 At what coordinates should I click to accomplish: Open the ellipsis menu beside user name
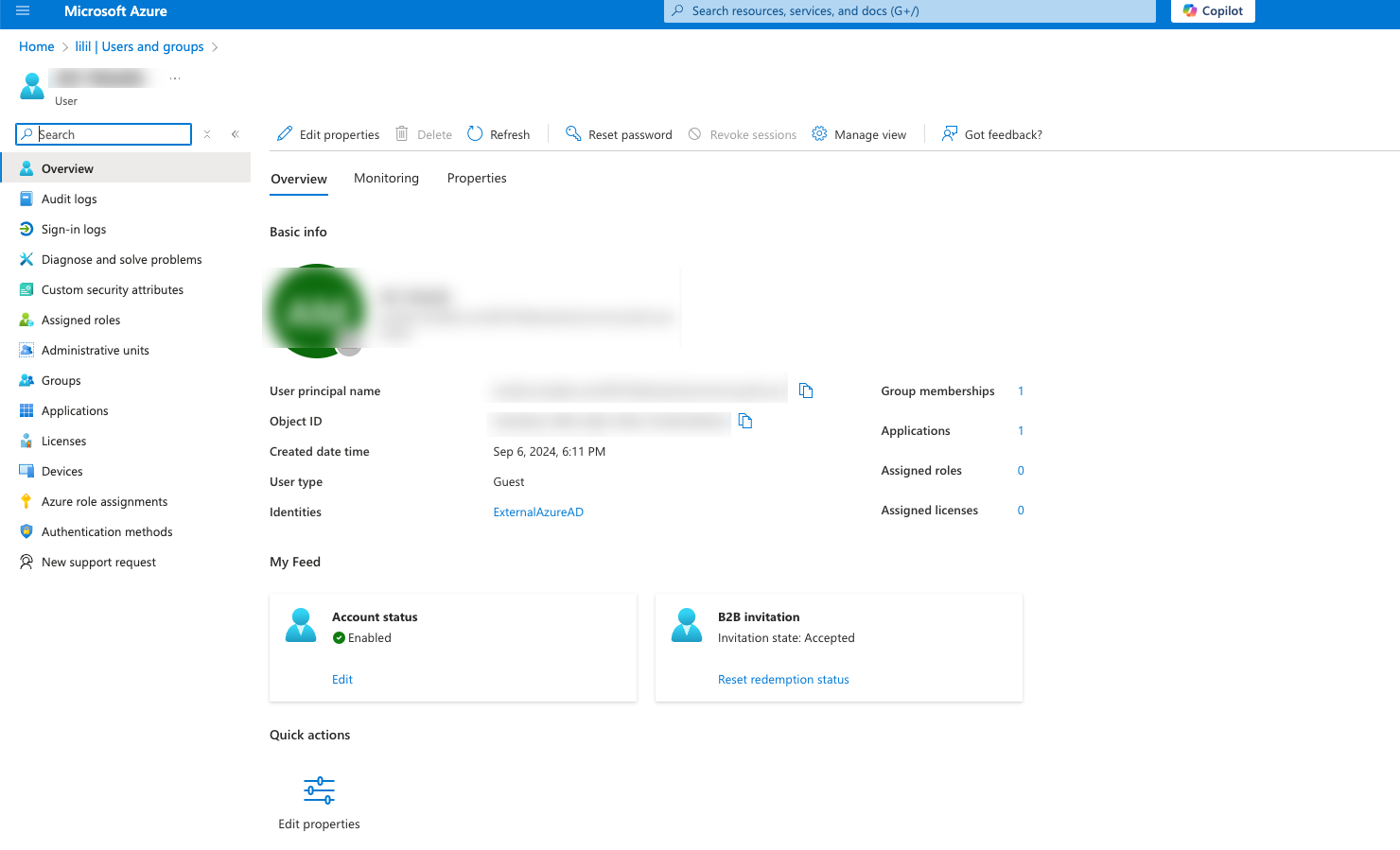point(175,78)
